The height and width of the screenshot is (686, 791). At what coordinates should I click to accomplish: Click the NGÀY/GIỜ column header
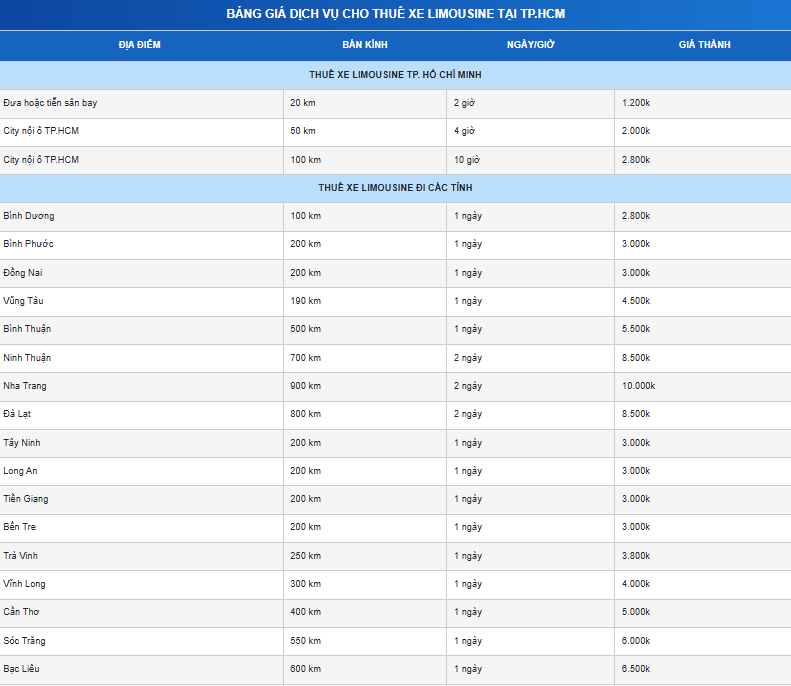point(530,45)
